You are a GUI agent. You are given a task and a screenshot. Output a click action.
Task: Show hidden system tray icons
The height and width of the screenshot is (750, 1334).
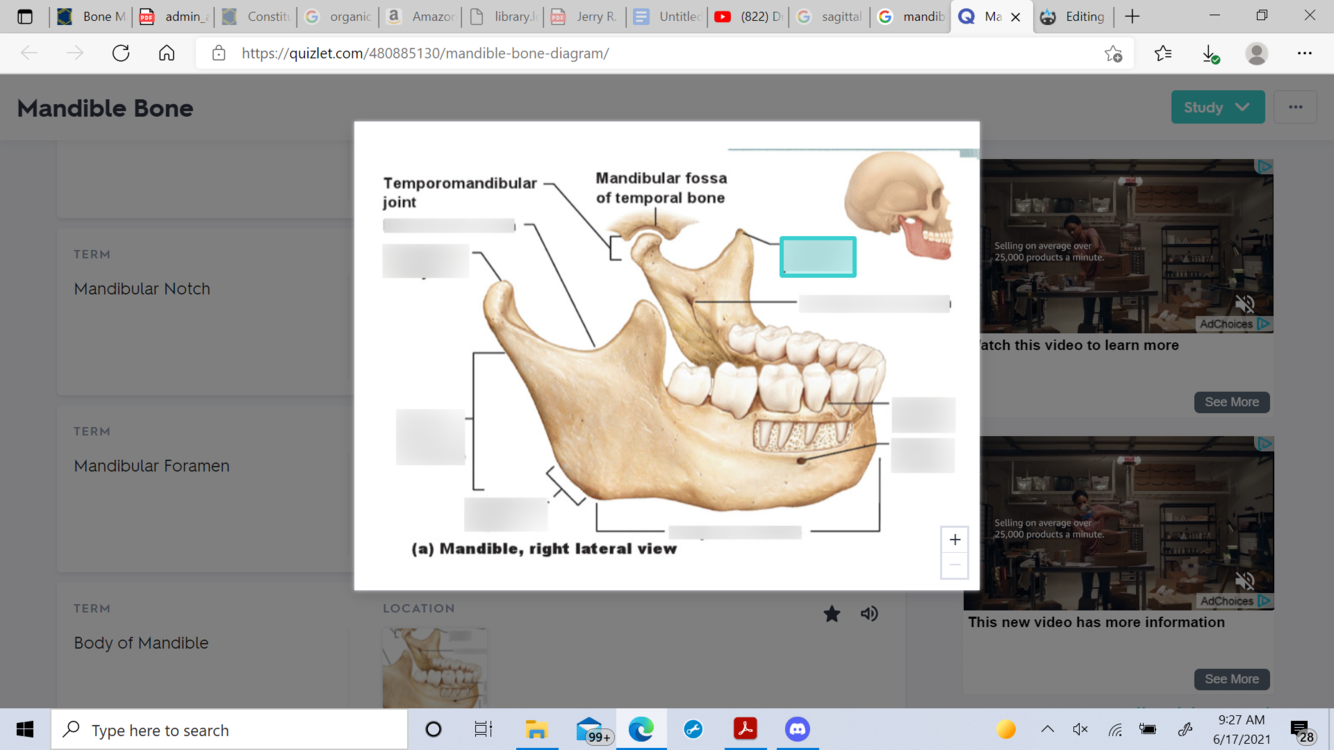(x=1047, y=730)
